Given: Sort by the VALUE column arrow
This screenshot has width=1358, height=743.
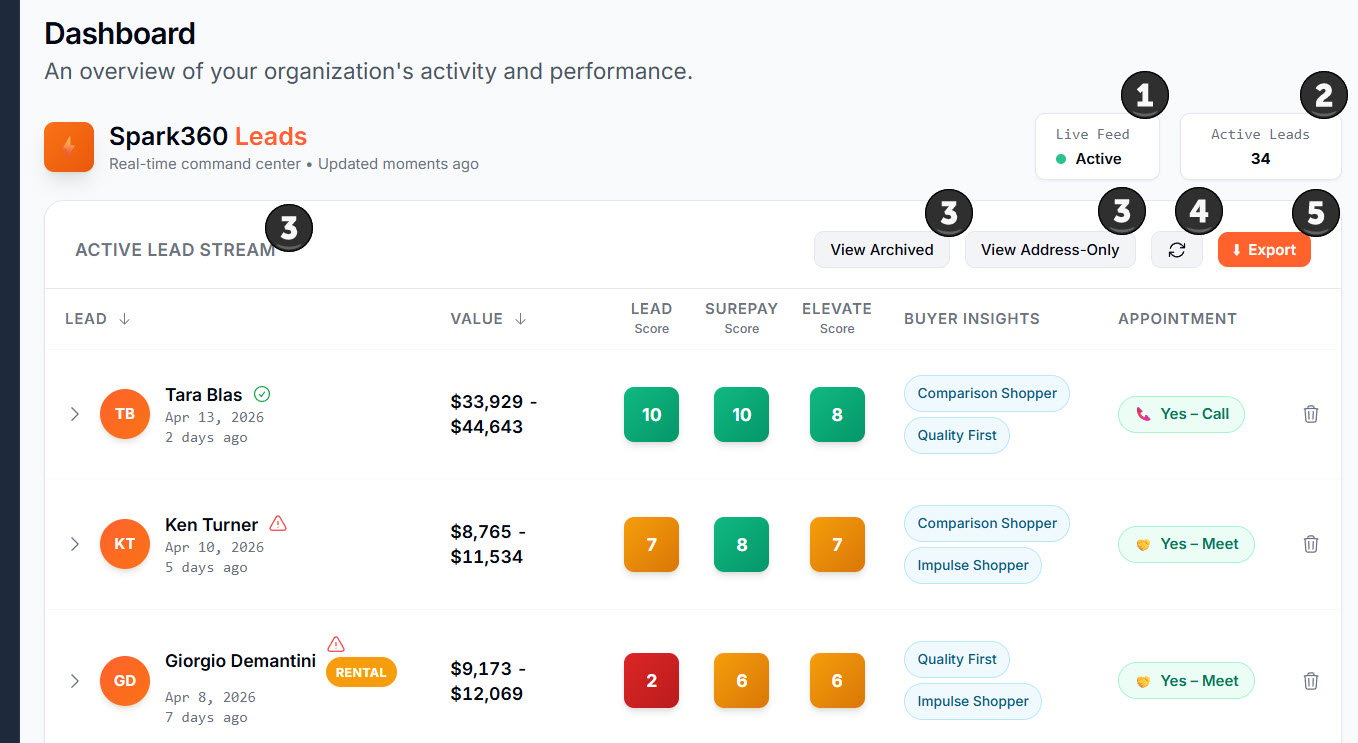Looking at the screenshot, I should coord(520,319).
